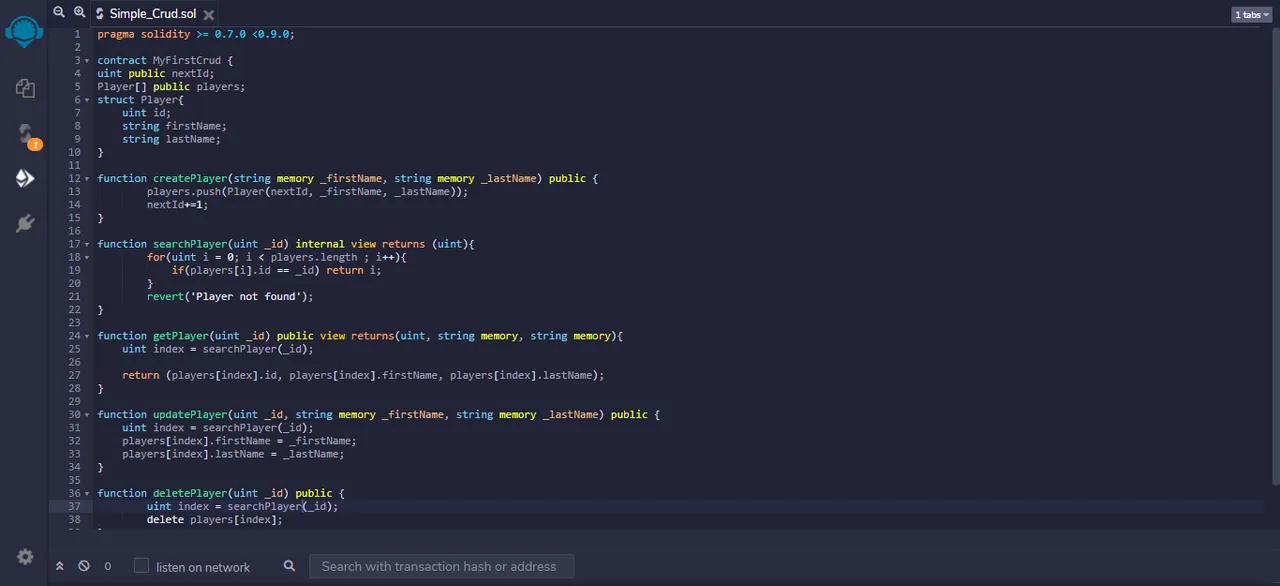
Task: Click the 'Player[] public players;' line
Action: tap(171, 86)
